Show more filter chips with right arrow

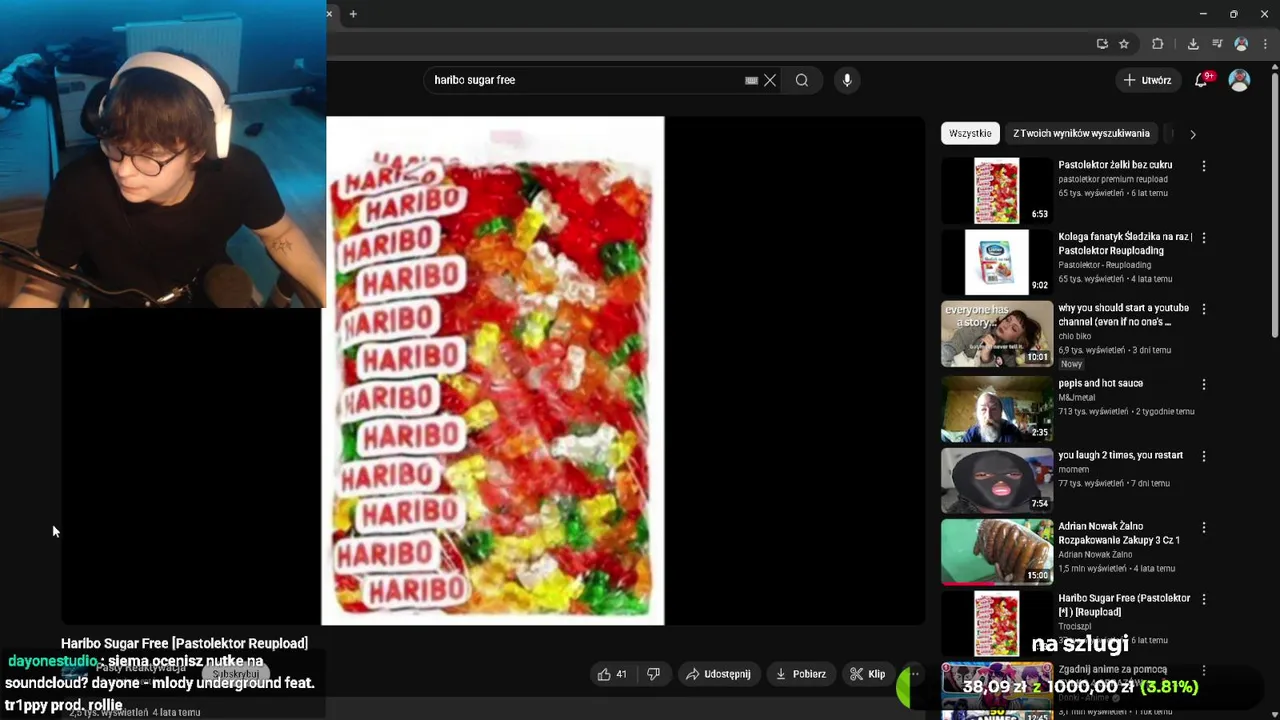[x=1192, y=134]
